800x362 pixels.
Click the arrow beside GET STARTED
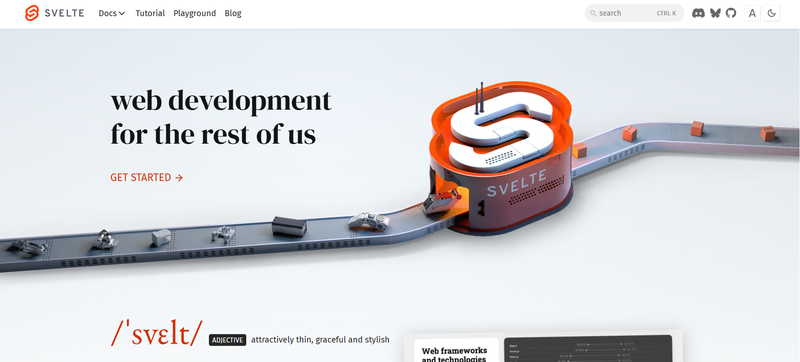[179, 177]
